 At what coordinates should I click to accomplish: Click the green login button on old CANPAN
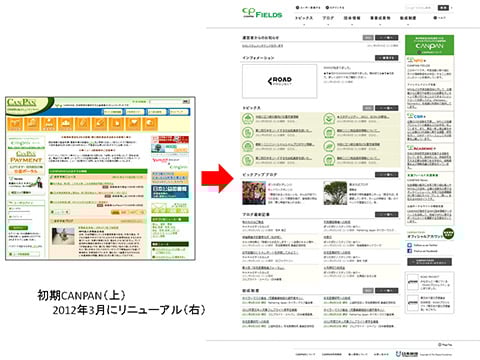coord(18,228)
